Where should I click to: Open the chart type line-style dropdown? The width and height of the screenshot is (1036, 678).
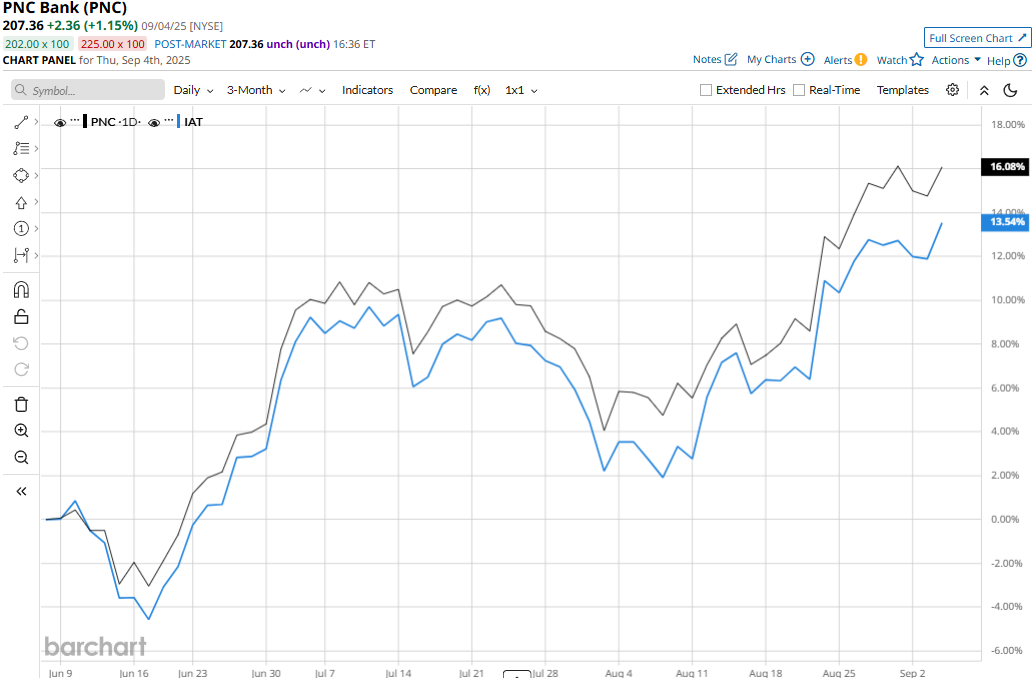coord(313,91)
